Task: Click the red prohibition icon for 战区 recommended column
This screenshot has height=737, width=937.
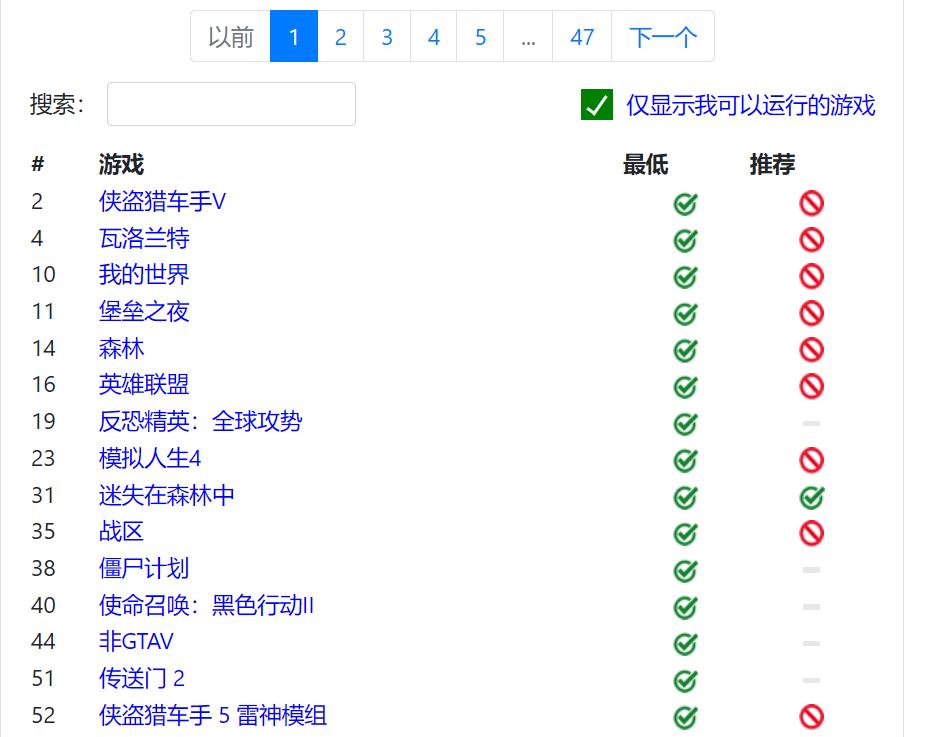Action: (811, 533)
